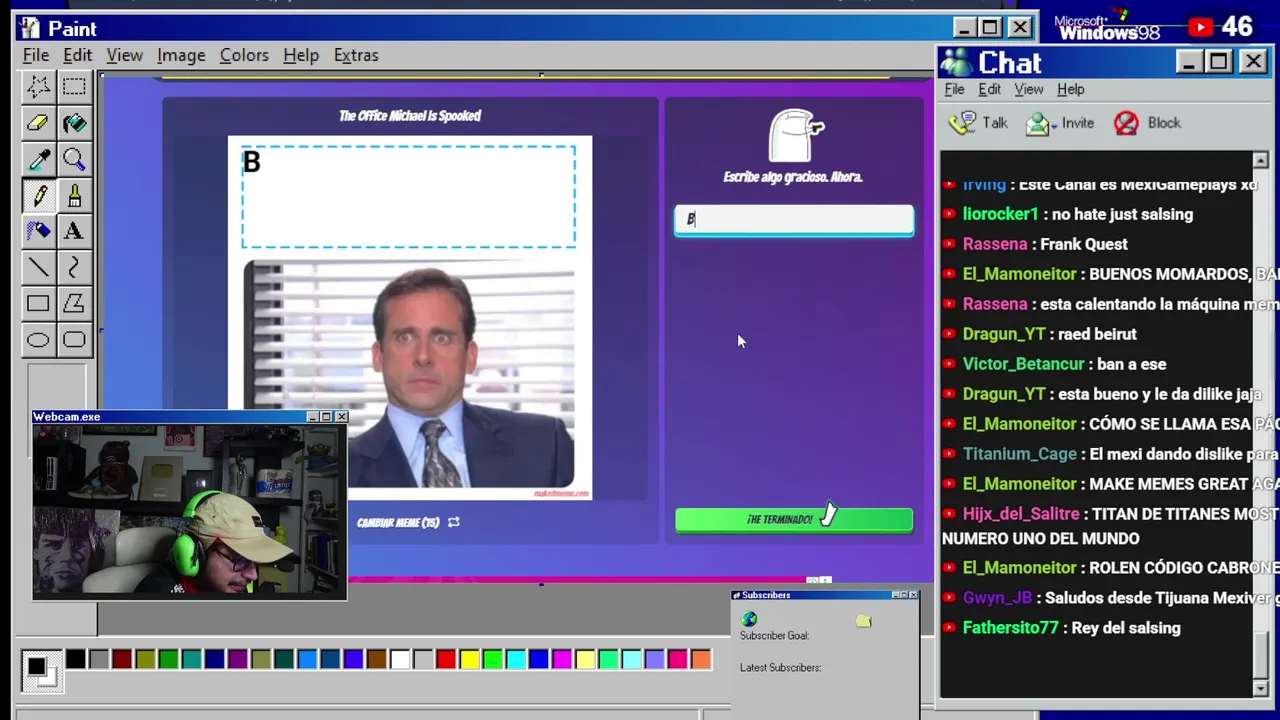The width and height of the screenshot is (1280, 720).
Task: Select the Brush tool
Action: click(74, 195)
